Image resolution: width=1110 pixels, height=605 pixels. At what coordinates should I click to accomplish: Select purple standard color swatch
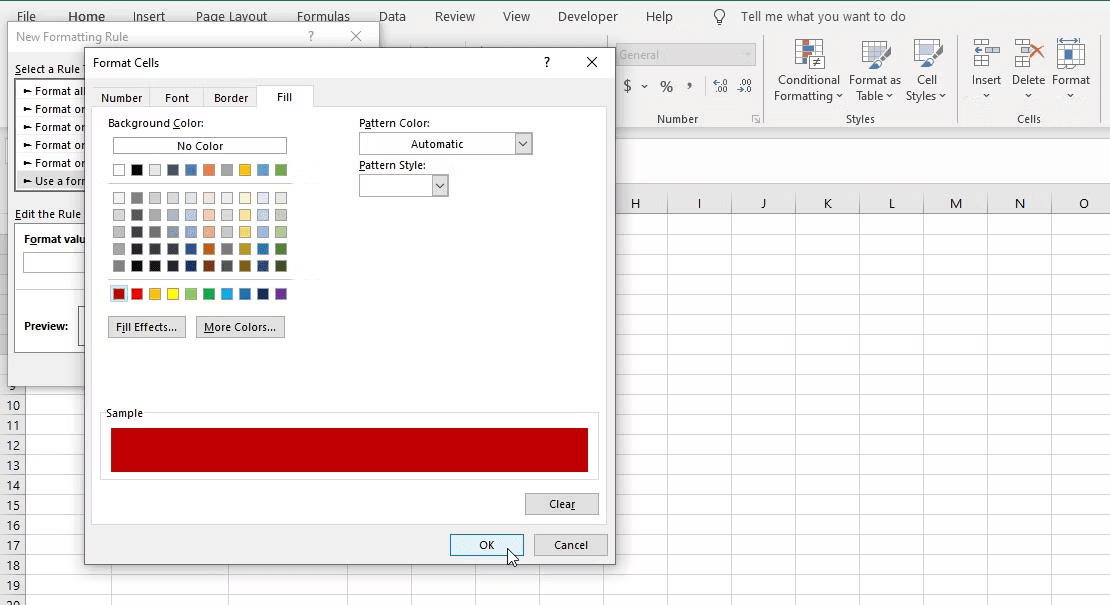coord(281,294)
